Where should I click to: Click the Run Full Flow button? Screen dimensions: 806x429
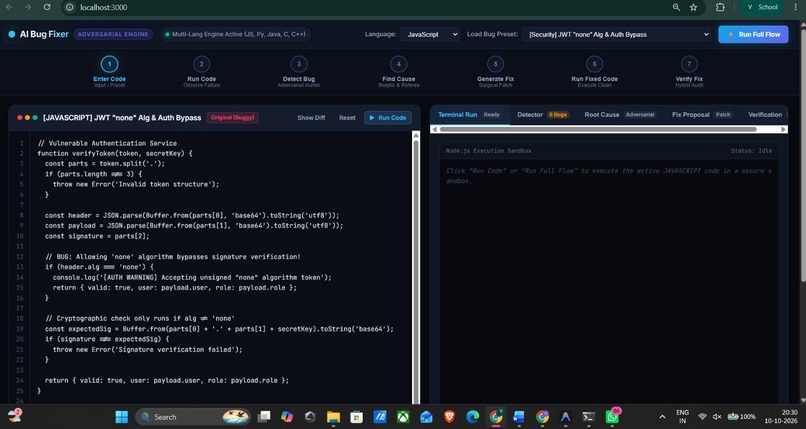pos(753,34)
